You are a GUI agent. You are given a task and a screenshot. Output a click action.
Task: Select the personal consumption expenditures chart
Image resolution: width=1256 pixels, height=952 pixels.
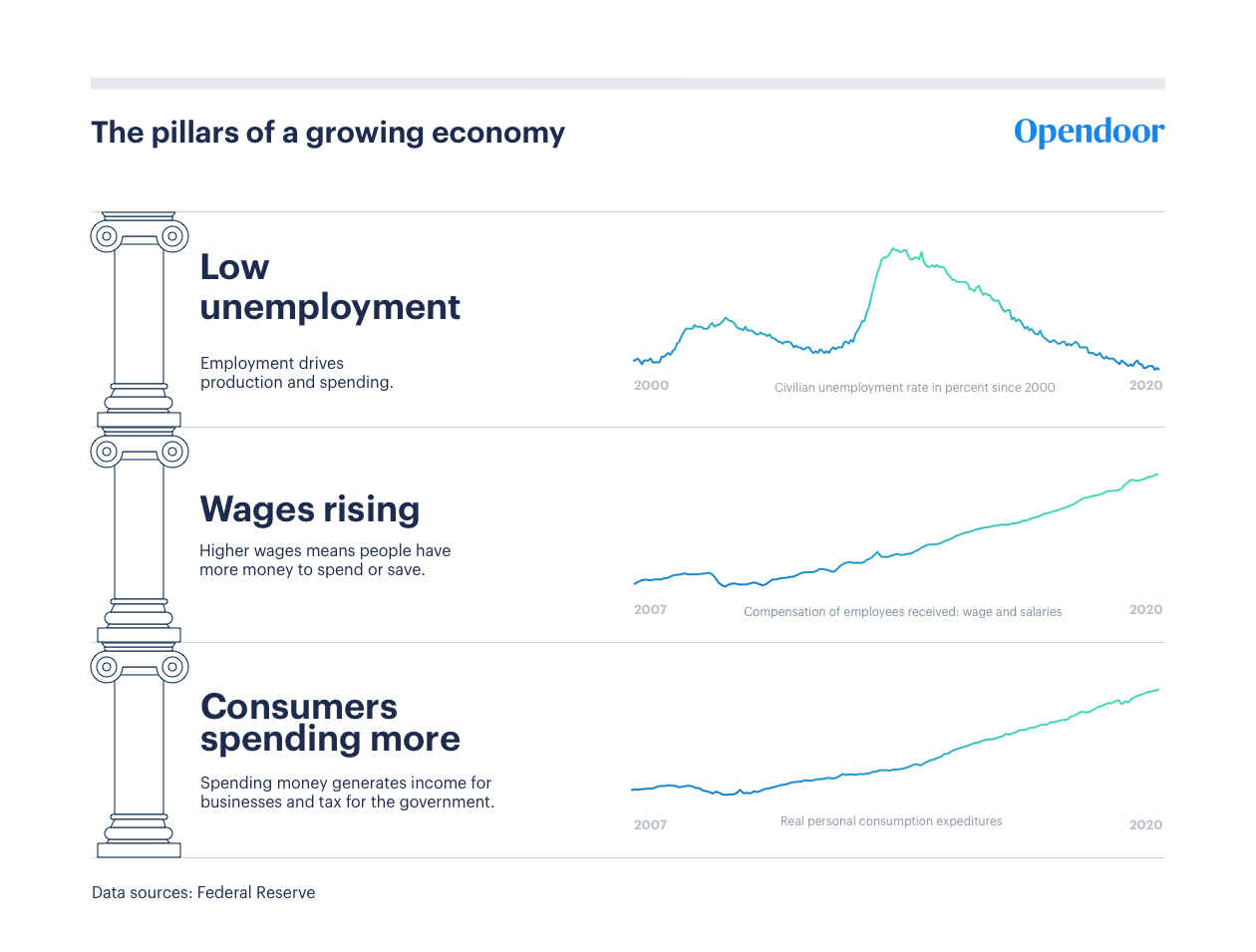point(896,743)
